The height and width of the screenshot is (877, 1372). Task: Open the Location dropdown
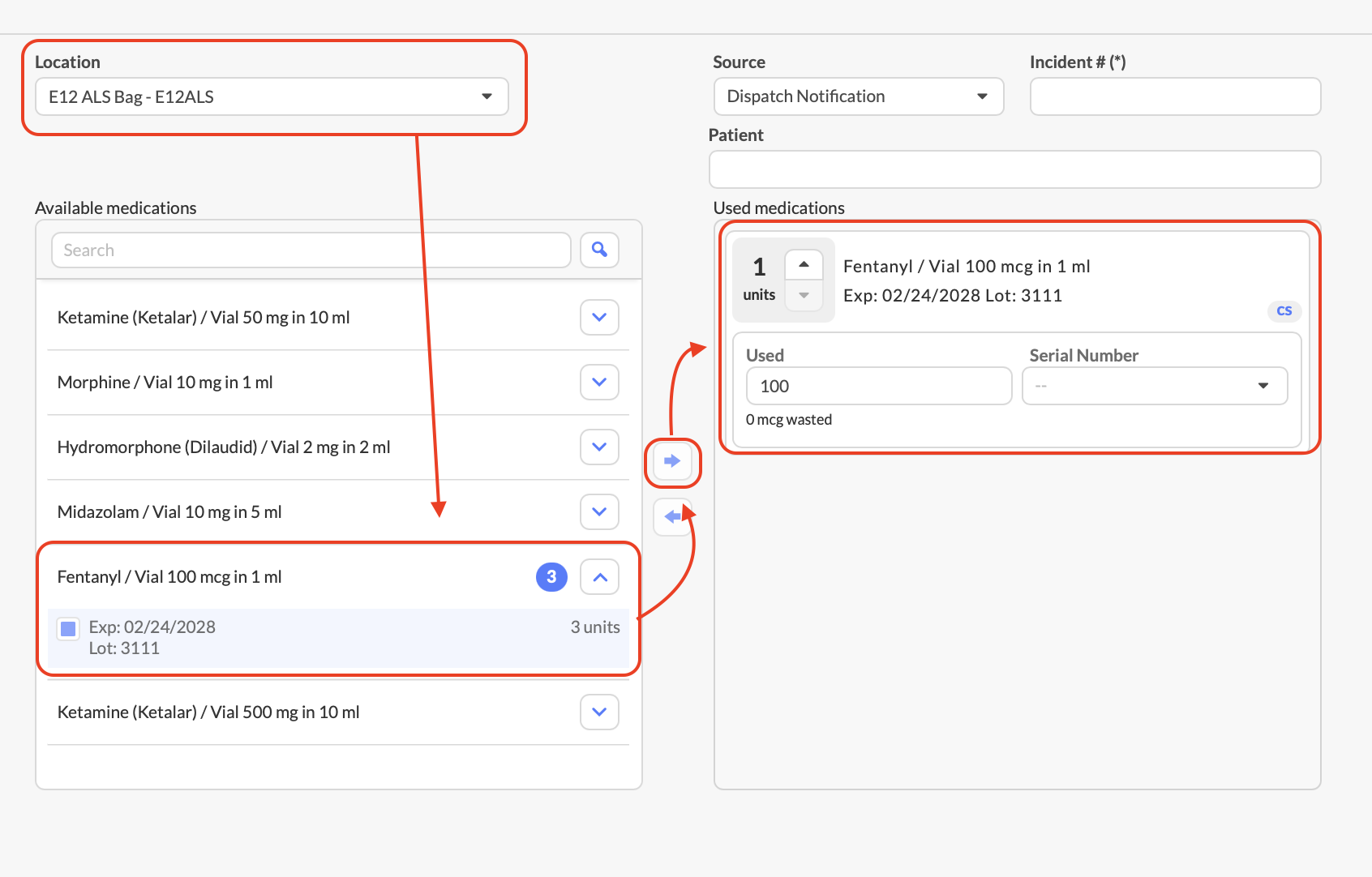pos(272,96)
